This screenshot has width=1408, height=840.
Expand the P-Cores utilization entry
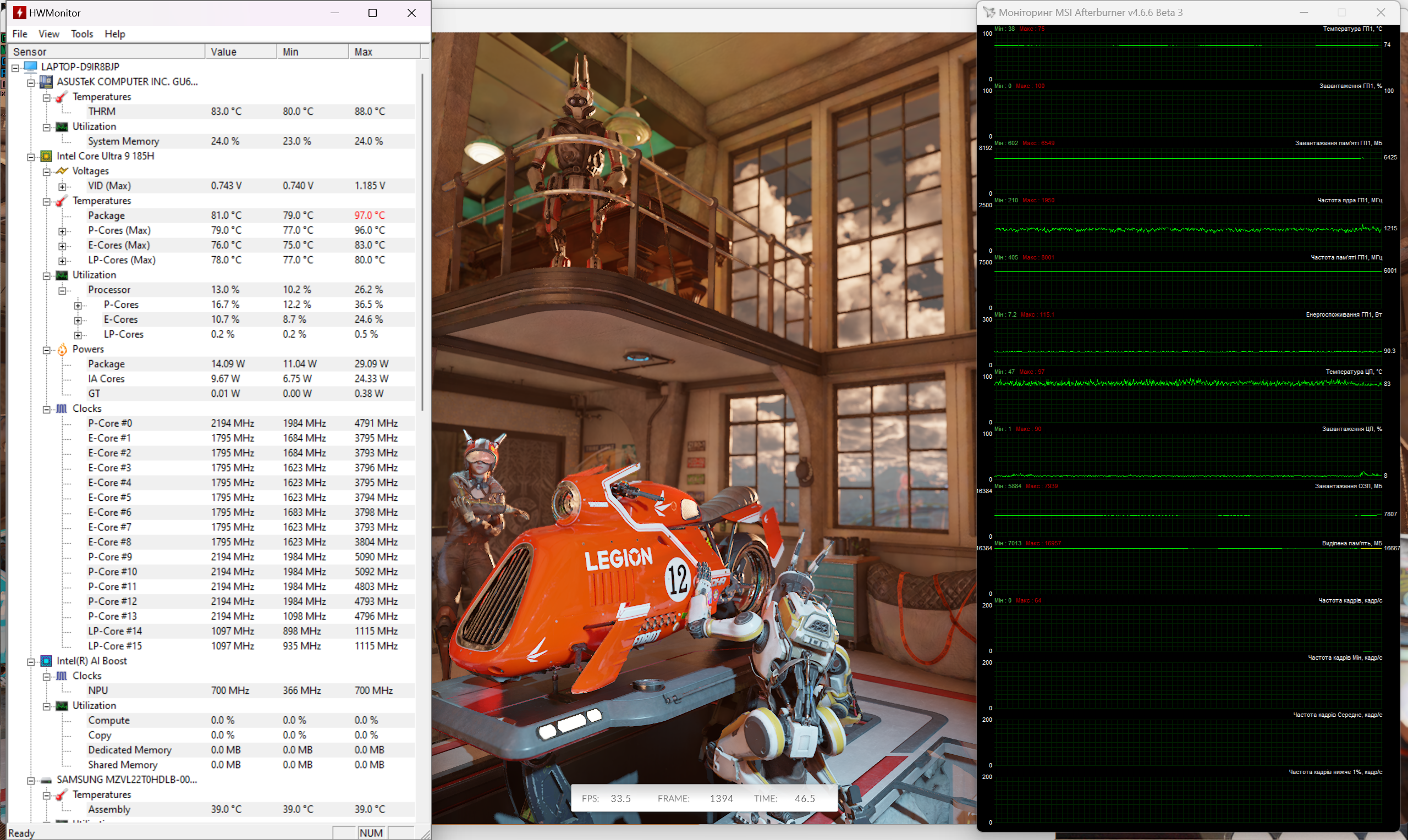click(78, 305)
